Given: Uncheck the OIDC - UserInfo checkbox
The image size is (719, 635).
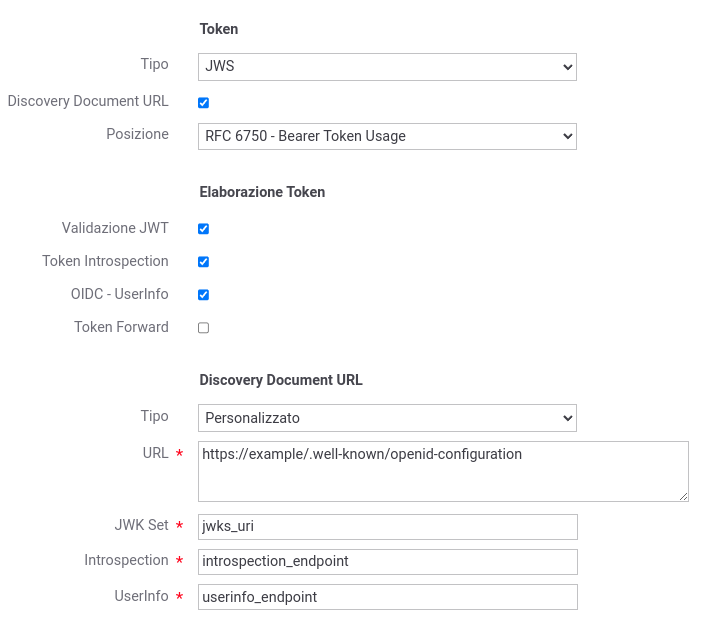Looking at the screenshot, I should coord(204,295).
